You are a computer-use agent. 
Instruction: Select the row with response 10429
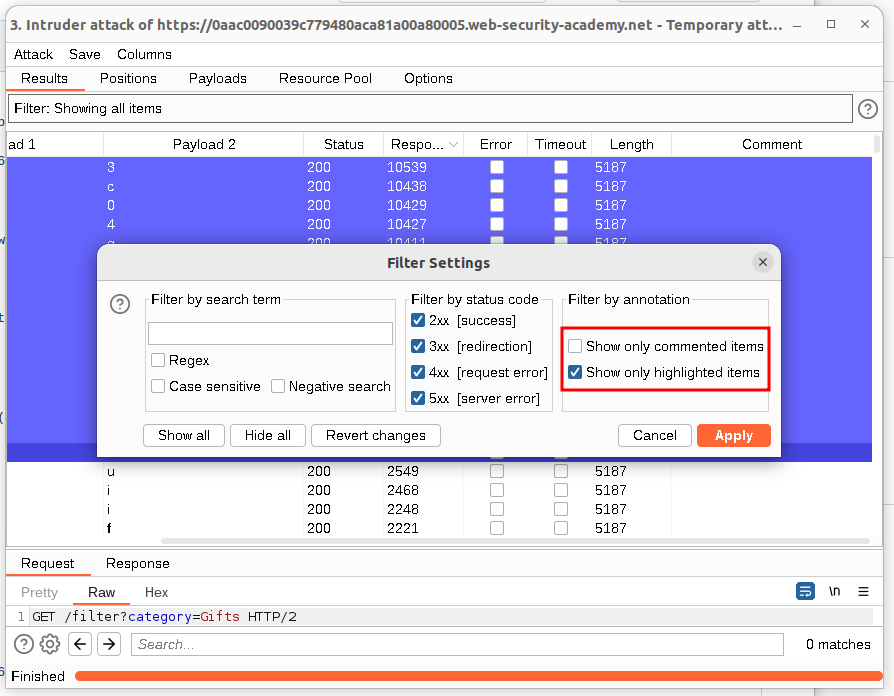coord(439,205)
